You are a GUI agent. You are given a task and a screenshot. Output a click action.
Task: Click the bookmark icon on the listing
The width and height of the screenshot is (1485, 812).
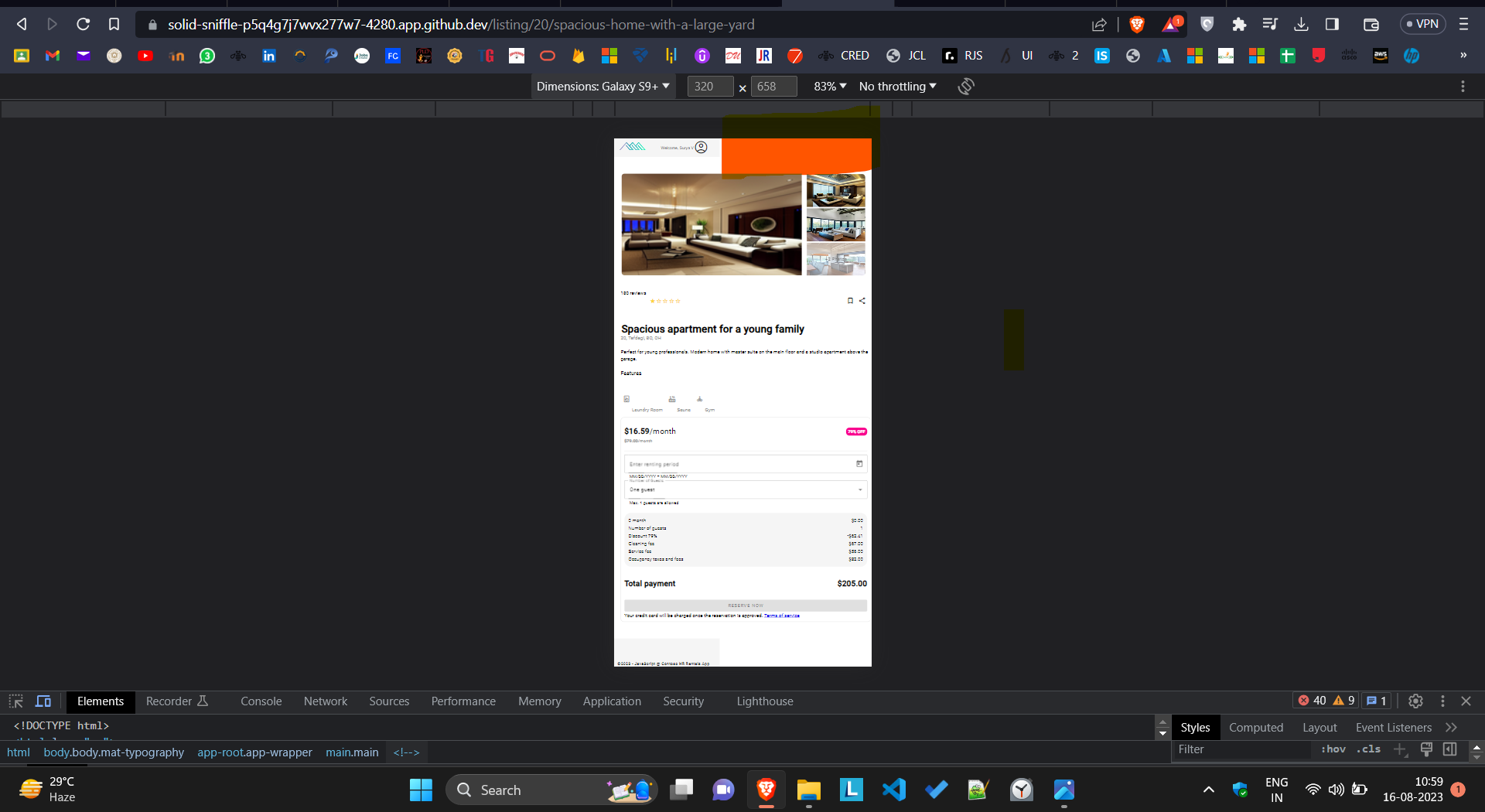850,301
